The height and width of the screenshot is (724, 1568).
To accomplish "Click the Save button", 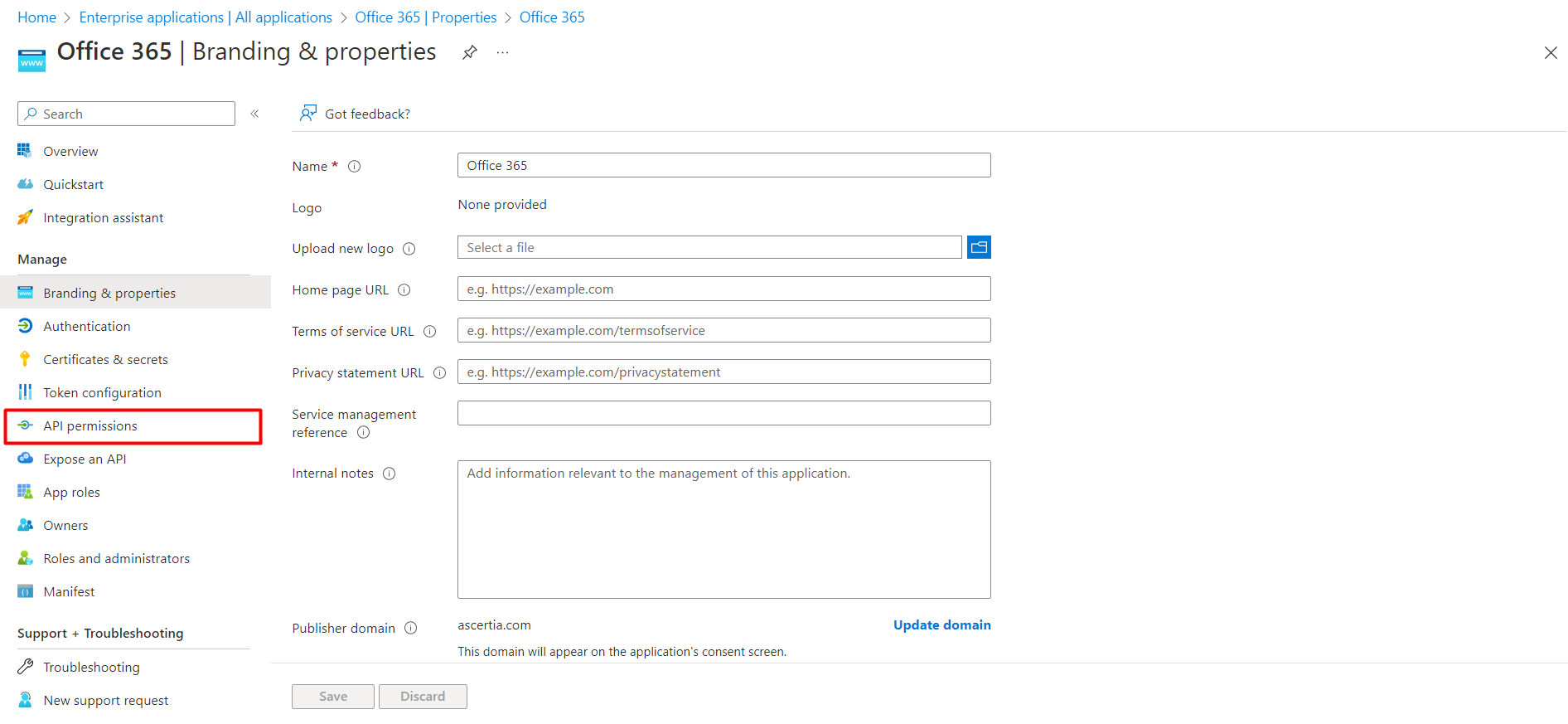I will [333, 697].
